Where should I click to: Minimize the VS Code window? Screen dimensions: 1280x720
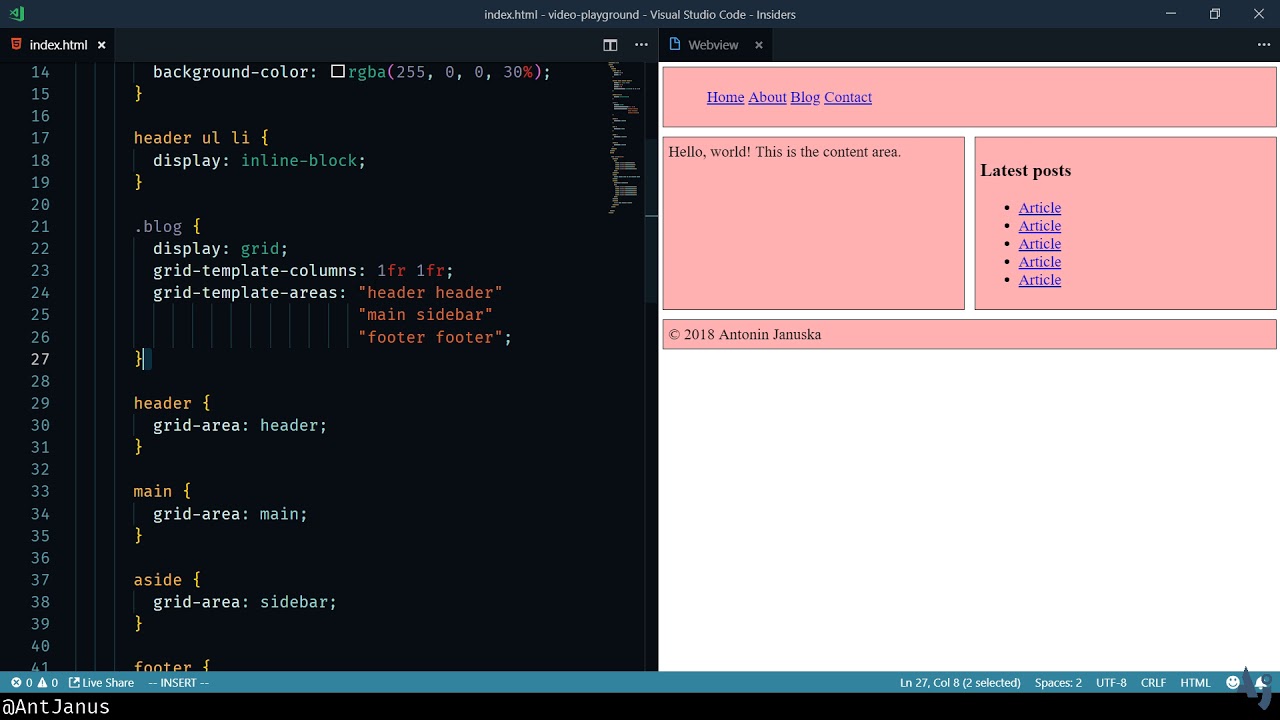pos(1170,14)
